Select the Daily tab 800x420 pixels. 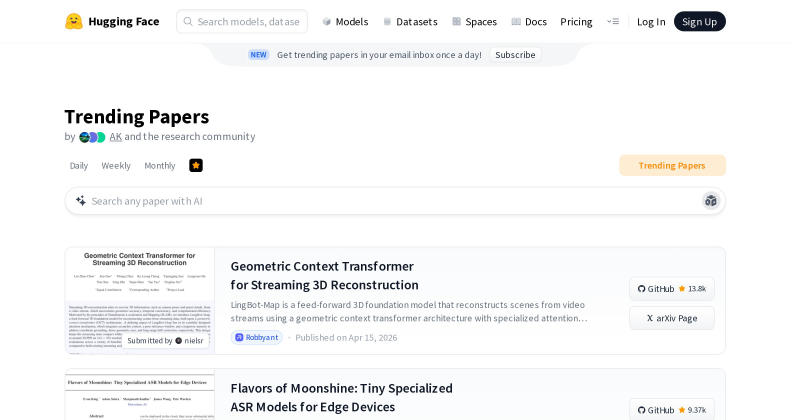(x=79, y=165)
